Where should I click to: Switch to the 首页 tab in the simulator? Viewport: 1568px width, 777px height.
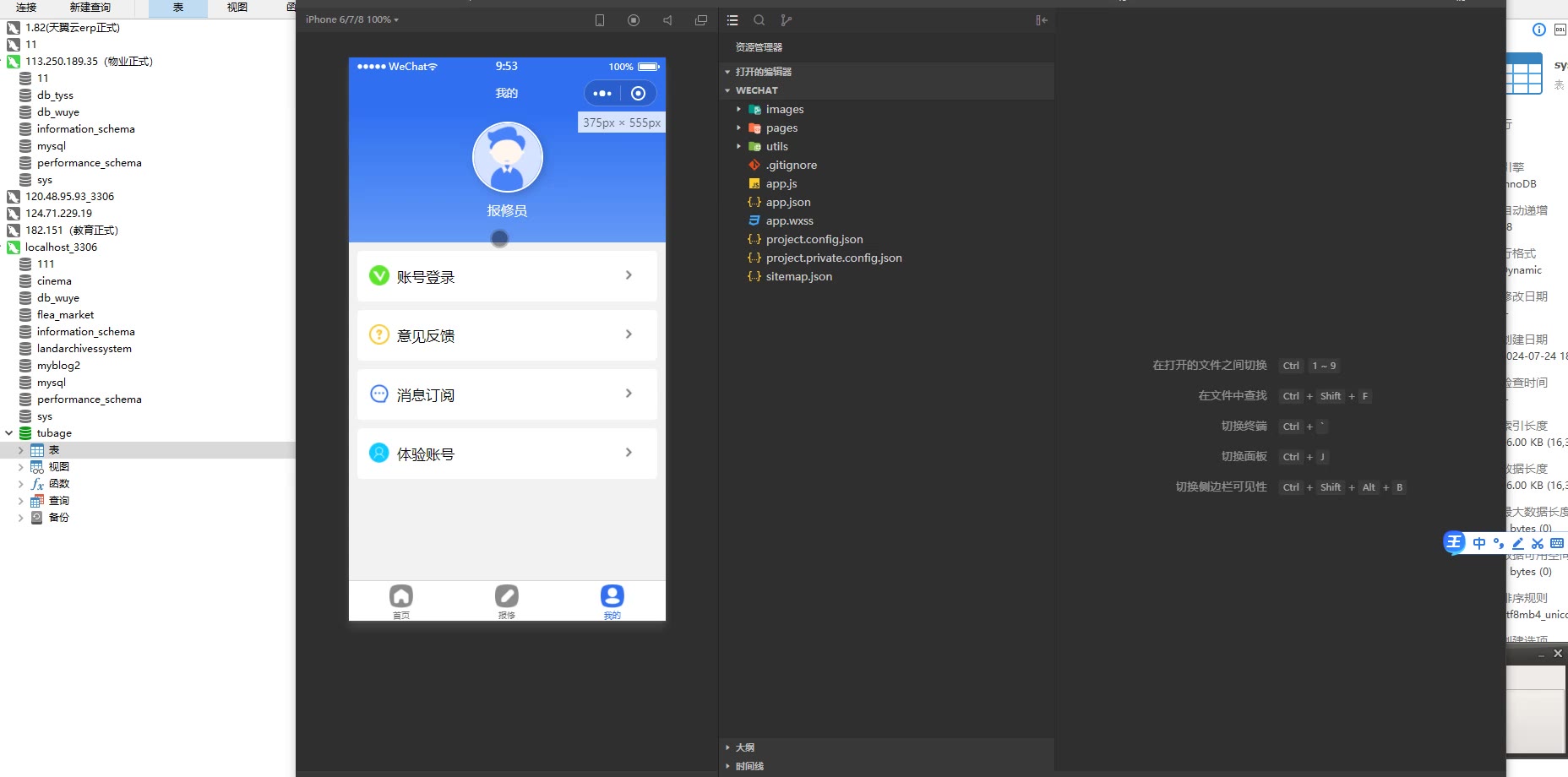401,601
